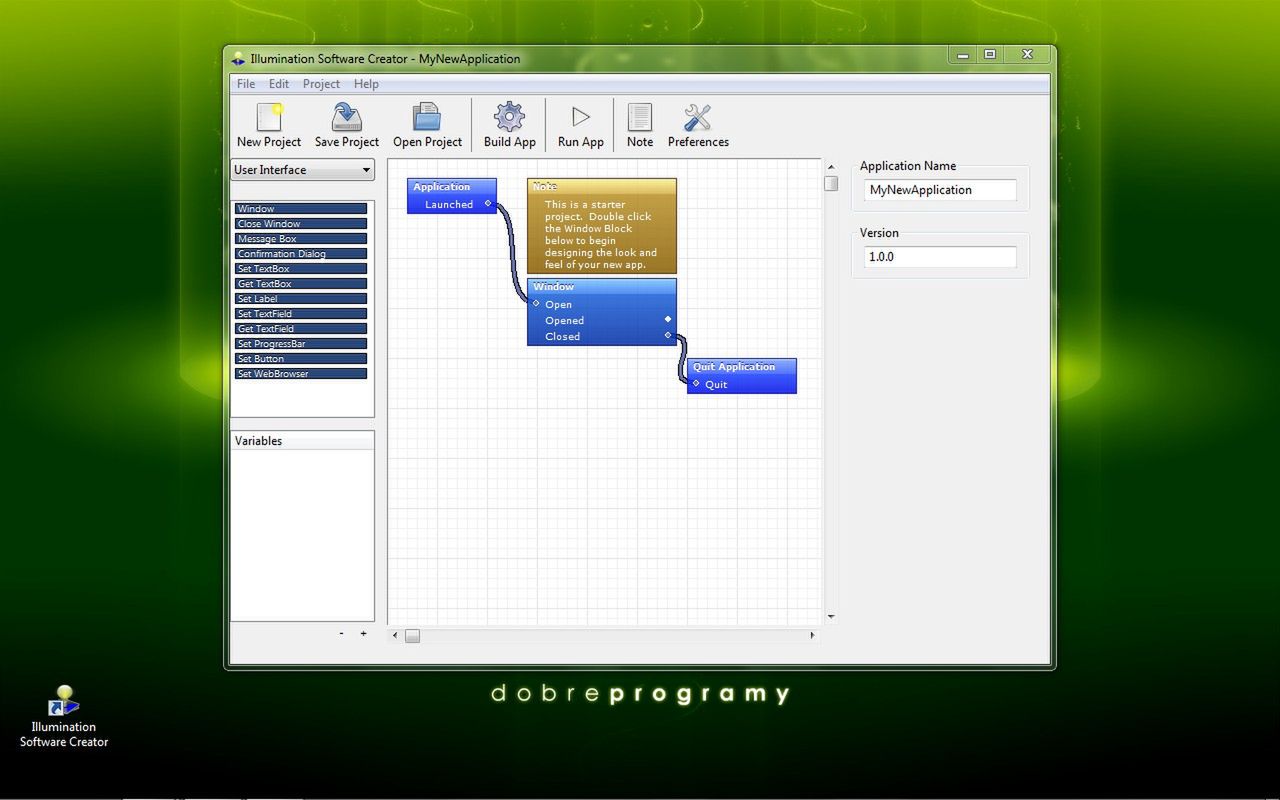1280x800 pixels.
Task: Click the Open Project folder icon
Action: pyautogui.click(x=427, y=117)
